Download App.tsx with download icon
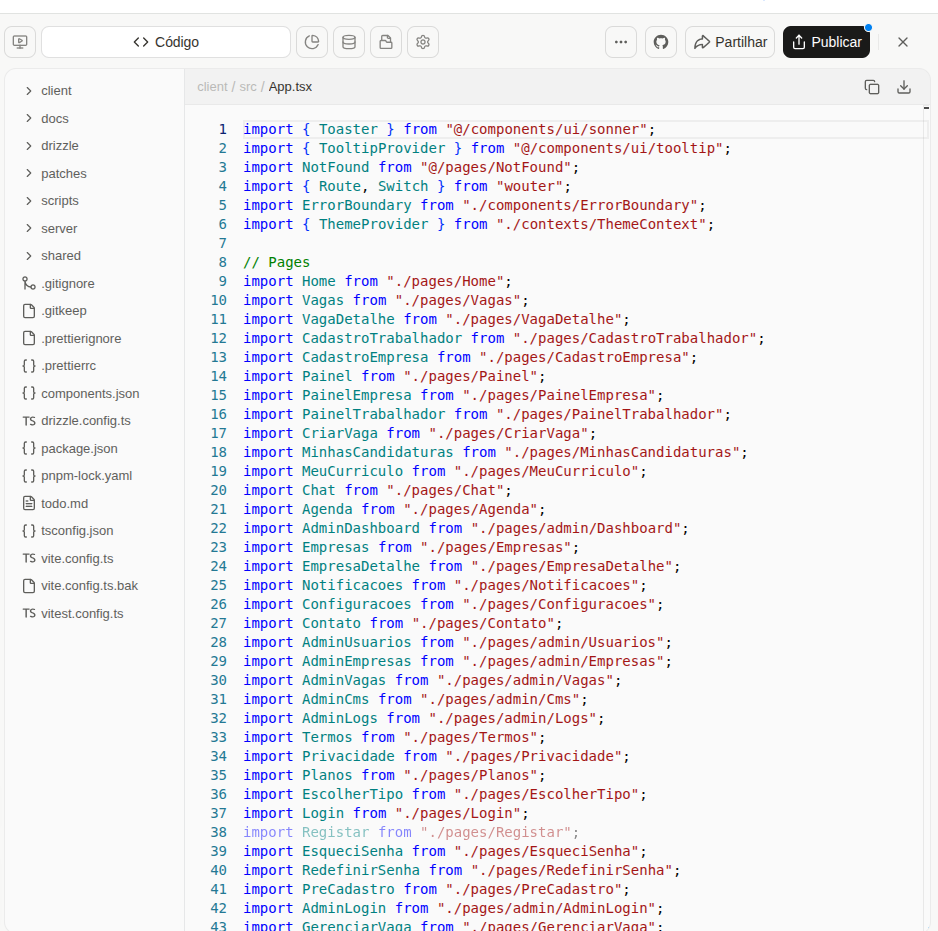This screenshot has height=931, width=938. [x=904, y=87]
